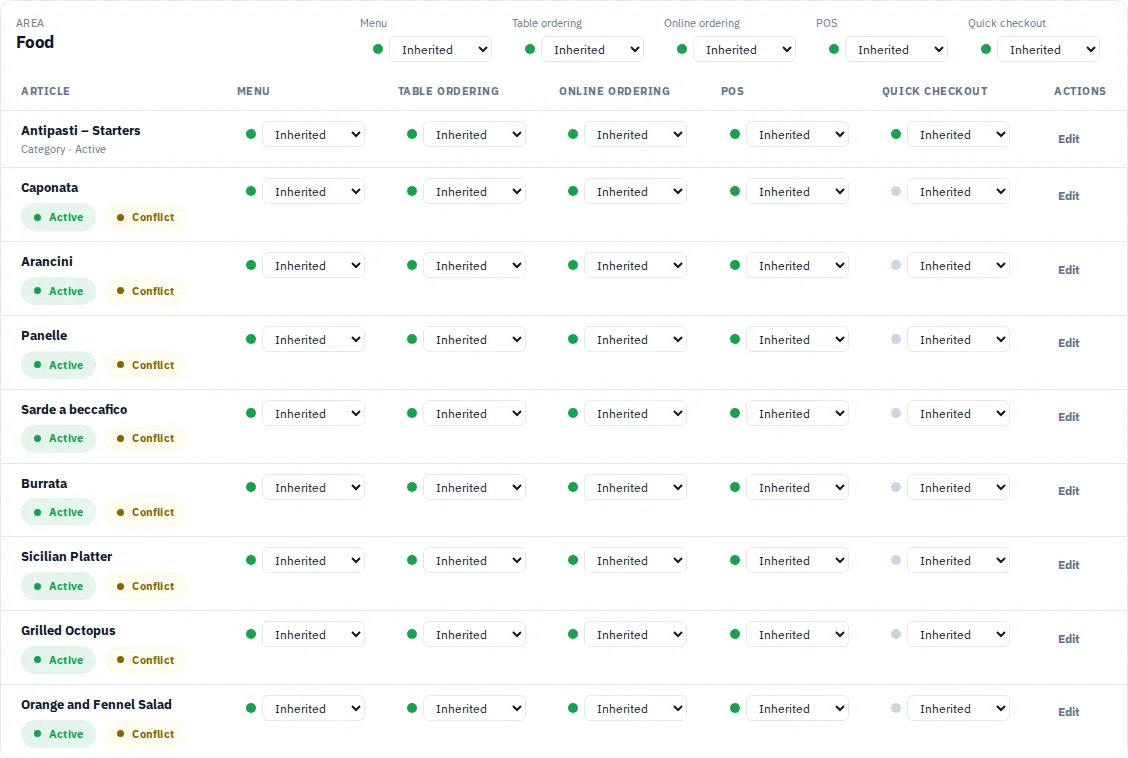This screenshot has height=758, width=1128.
Task: Click the "Orange and Fennel Salad" article name
Action: pyautogui.click(x=96, y=705)
